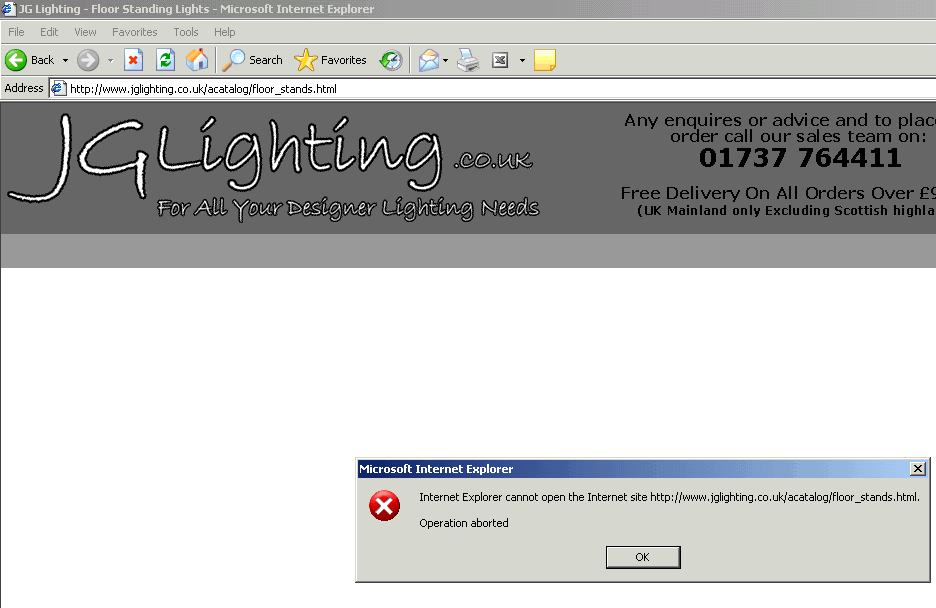The width and height of the screenshot is (936, 608).
Task: Go to the Home page icon
Action: tap(197, 60)
